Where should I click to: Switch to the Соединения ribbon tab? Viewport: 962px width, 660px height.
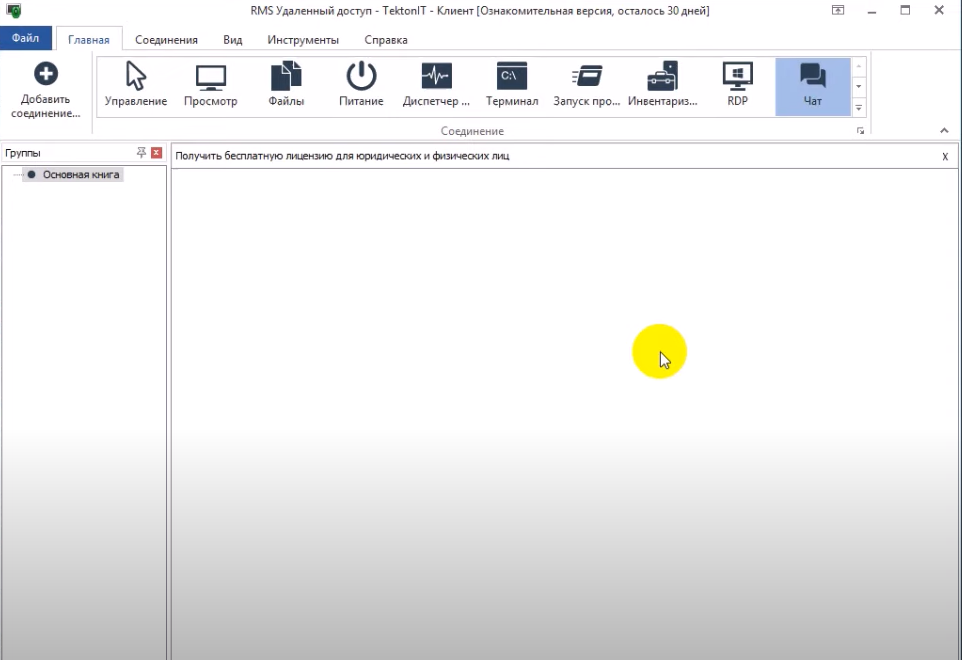166,39
